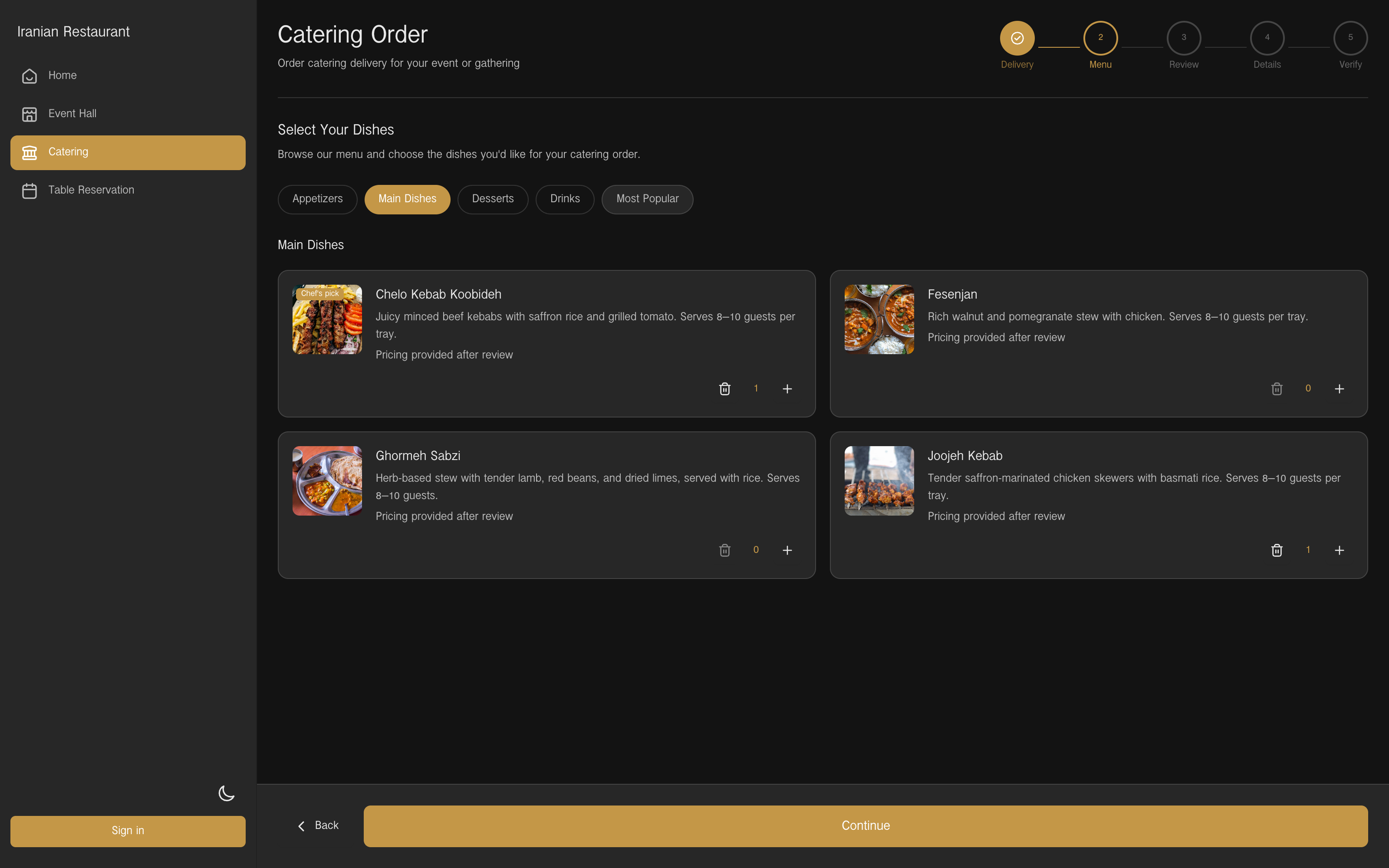Click the Chelo Kebab Koobideh dish name
1389x868 pixels.
438,295
